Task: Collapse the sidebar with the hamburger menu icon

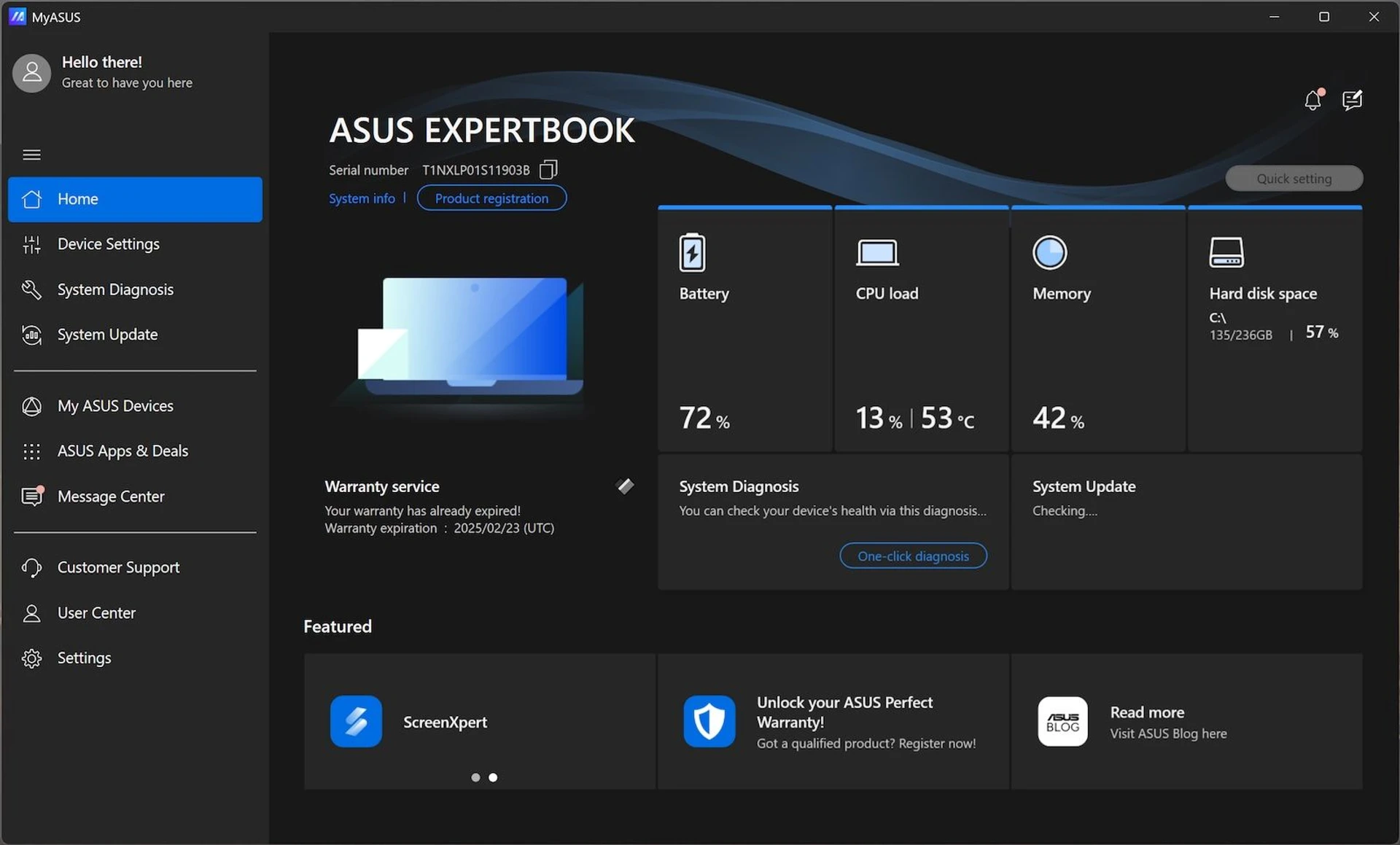Action: tap(31, 155)
